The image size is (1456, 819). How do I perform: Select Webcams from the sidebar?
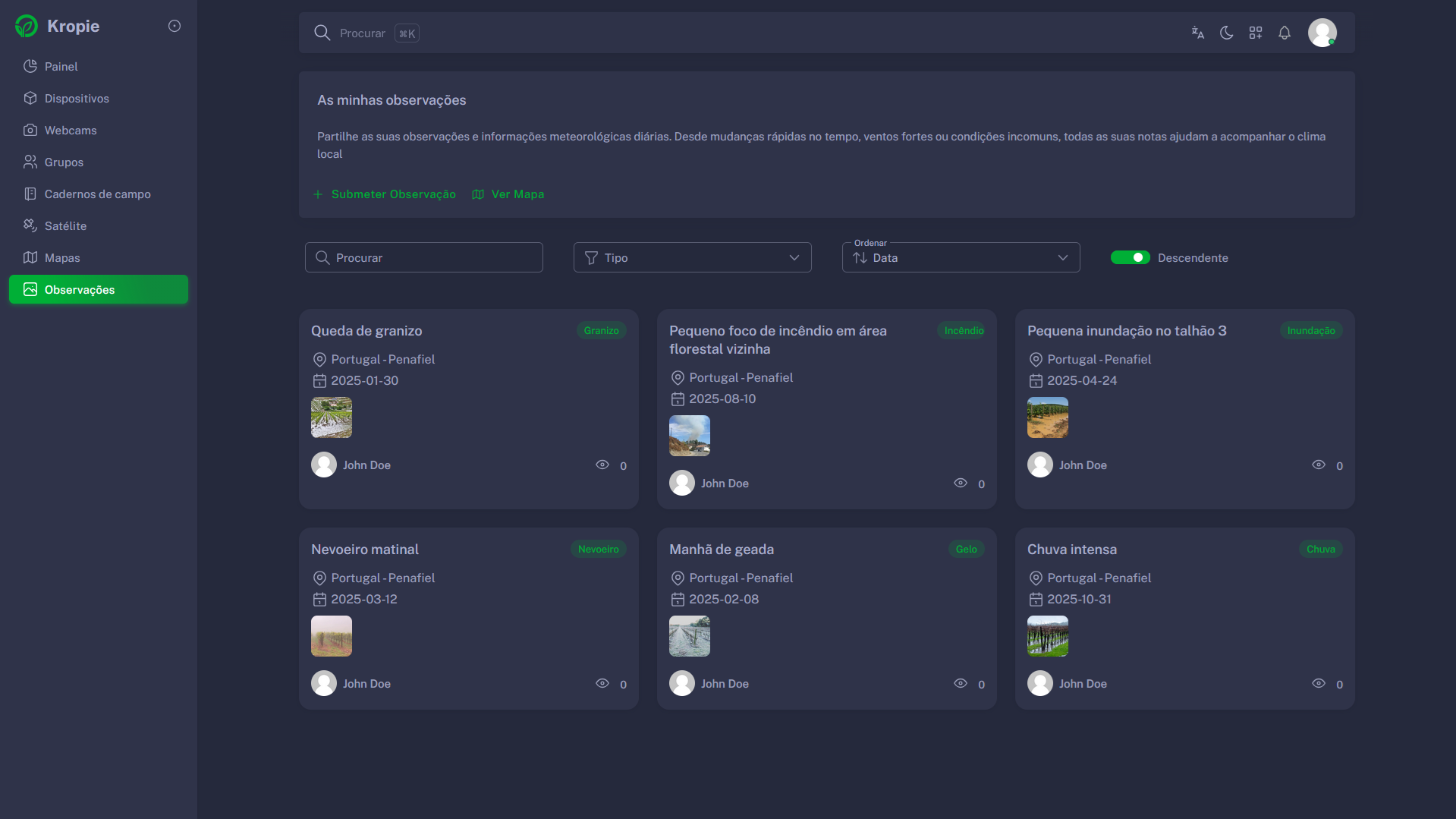(71, 130)
